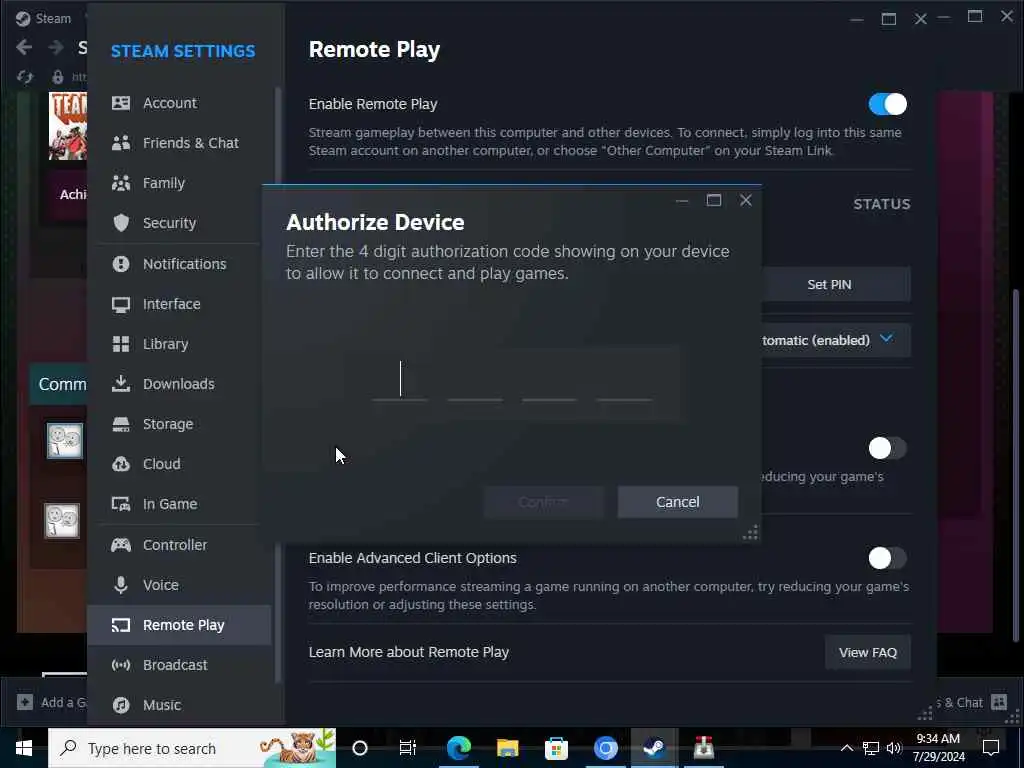Switch to Friends & Chat settings
Image resolution: width=1024 pixels, height=768 pixels.
(x=191, y=143)
